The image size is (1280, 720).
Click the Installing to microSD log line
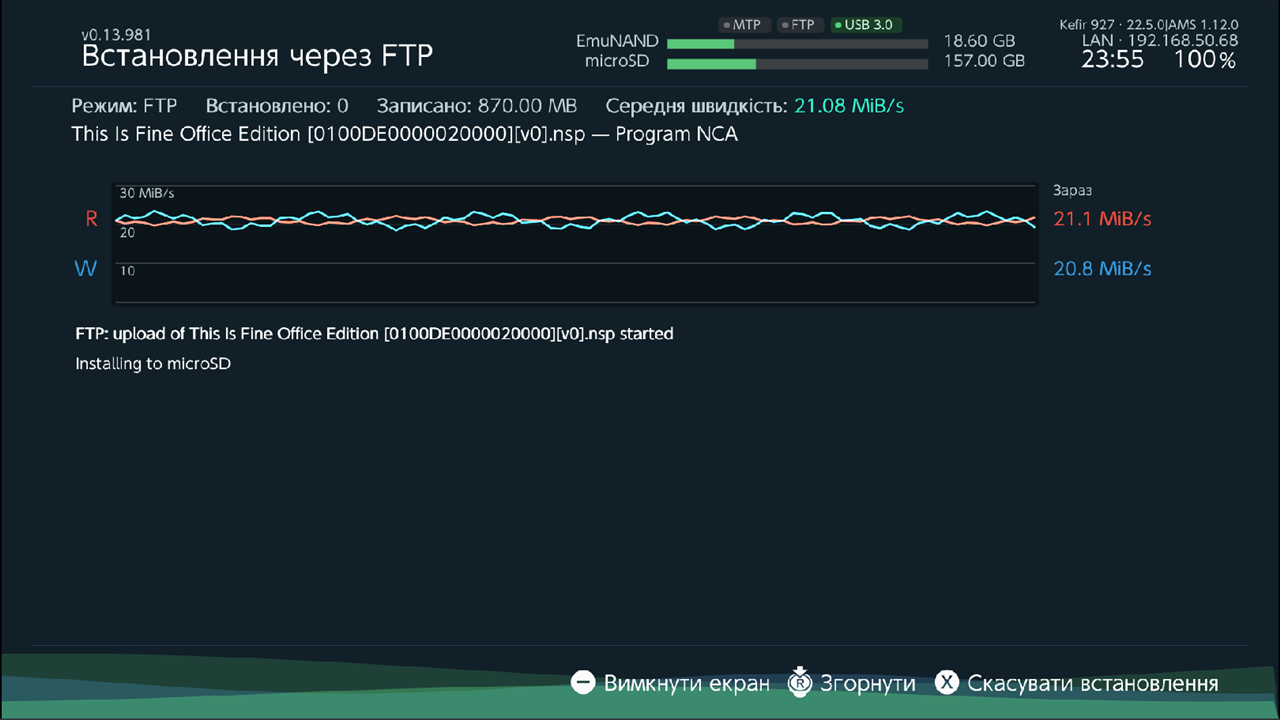click(153, 364)
